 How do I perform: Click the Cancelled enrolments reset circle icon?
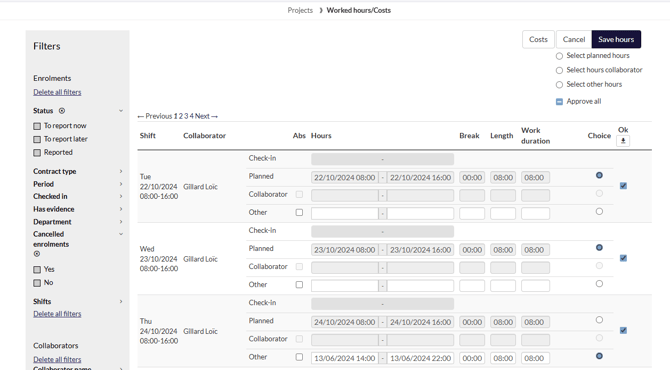click(x=37, y=254)
